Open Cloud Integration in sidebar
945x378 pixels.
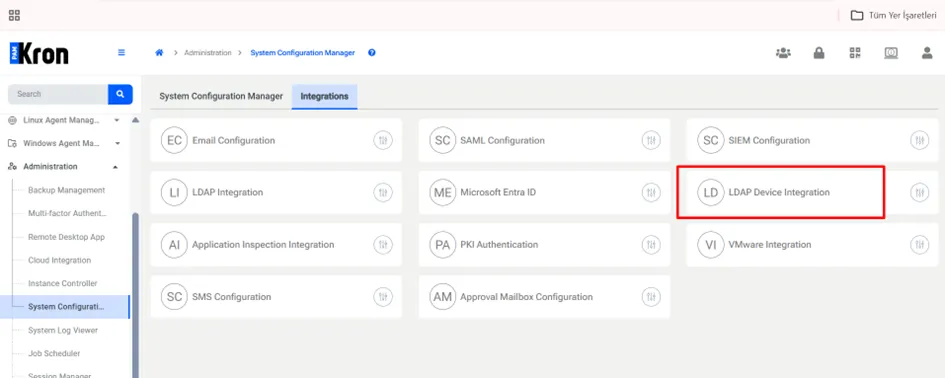coord(60,260)
